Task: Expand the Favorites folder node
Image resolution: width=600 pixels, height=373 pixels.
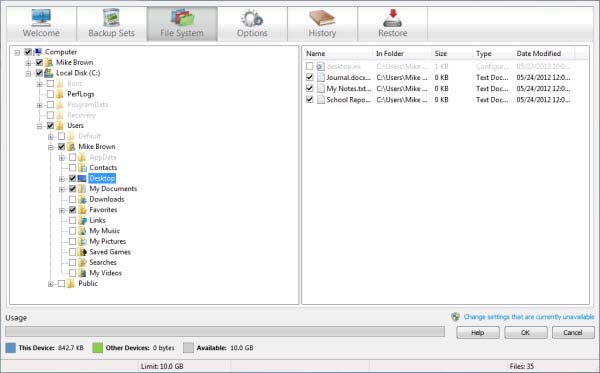Action: [62, 210]
